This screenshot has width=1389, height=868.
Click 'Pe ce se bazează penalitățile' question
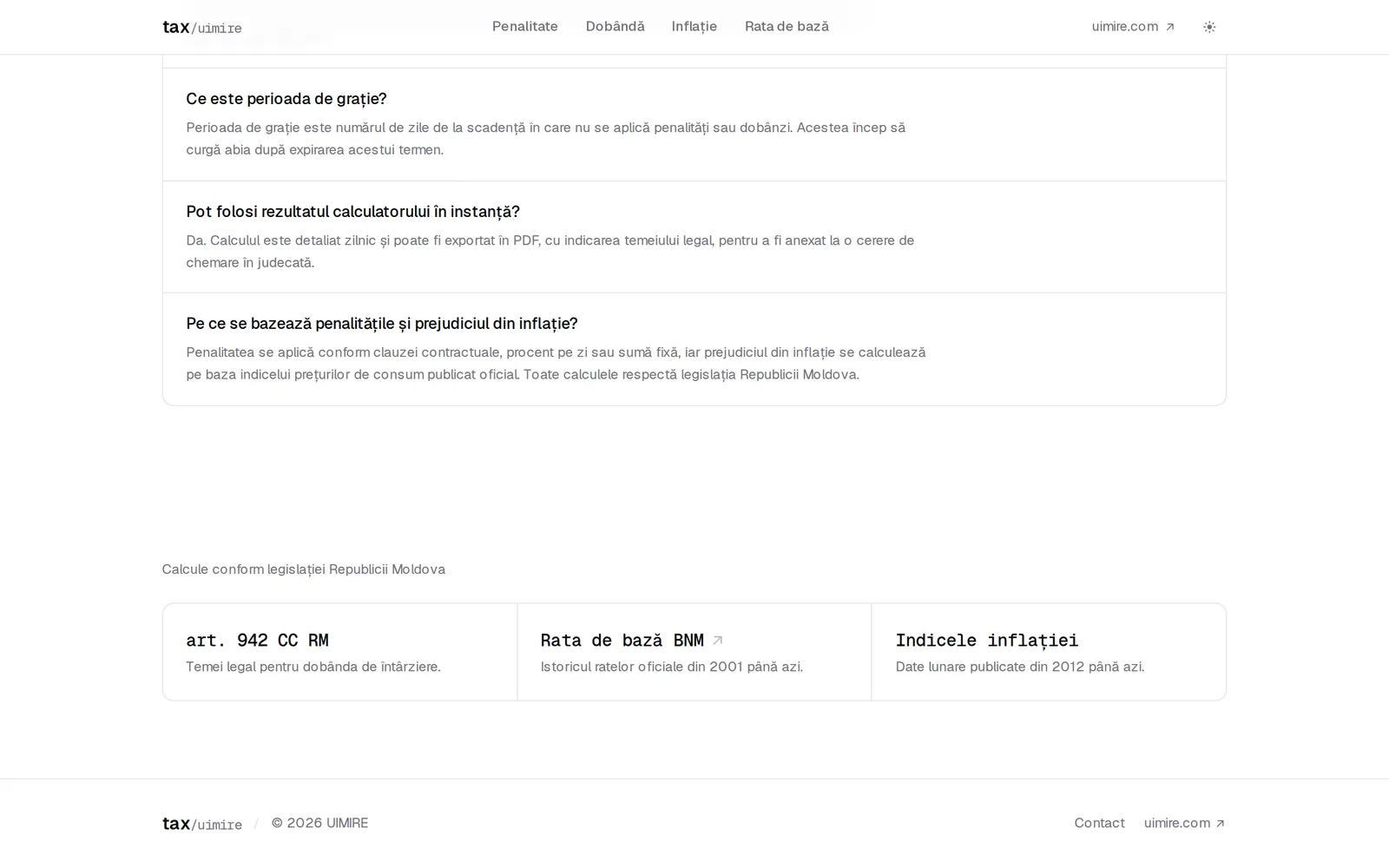382,324
